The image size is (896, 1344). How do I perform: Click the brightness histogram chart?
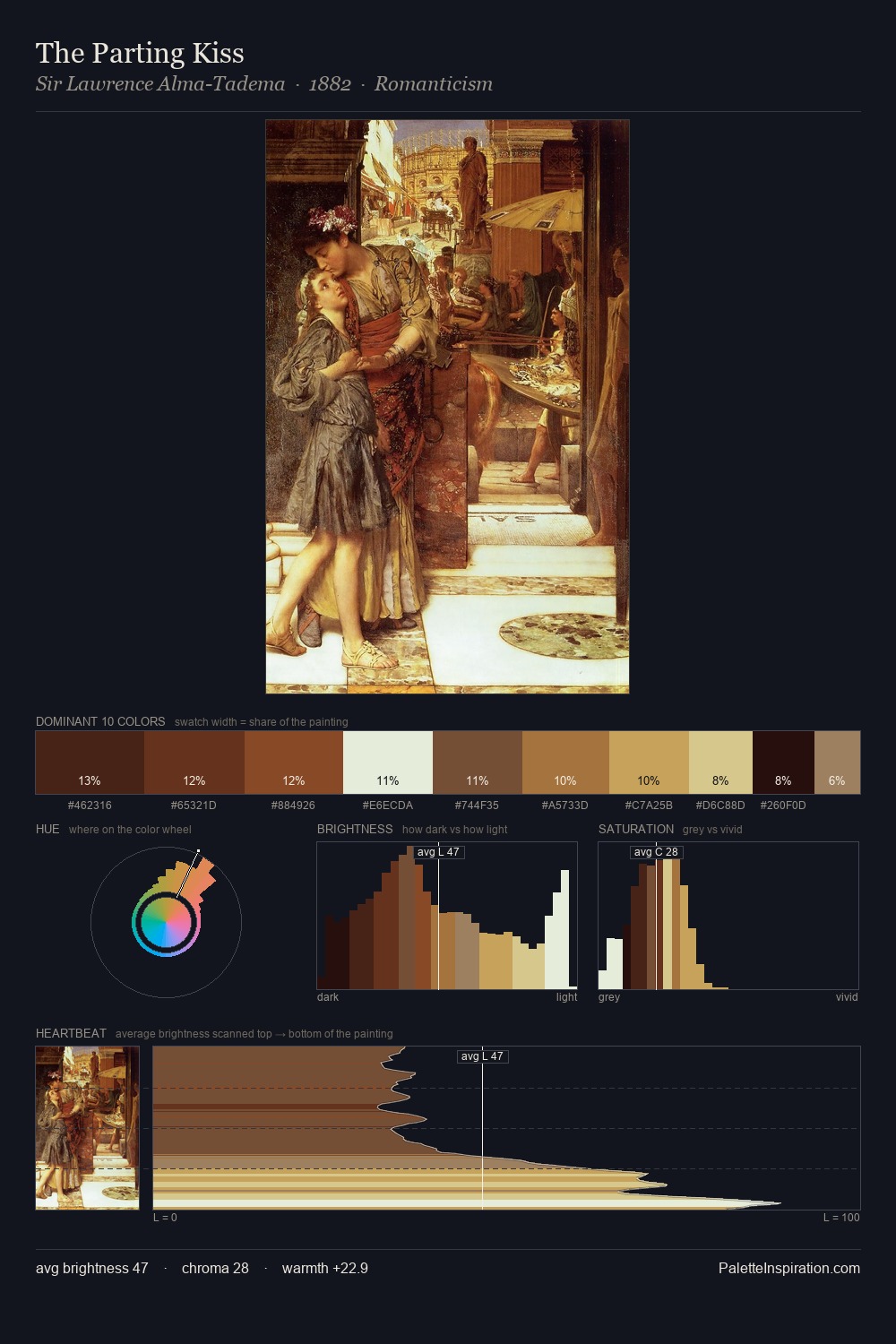pos(447,916)
